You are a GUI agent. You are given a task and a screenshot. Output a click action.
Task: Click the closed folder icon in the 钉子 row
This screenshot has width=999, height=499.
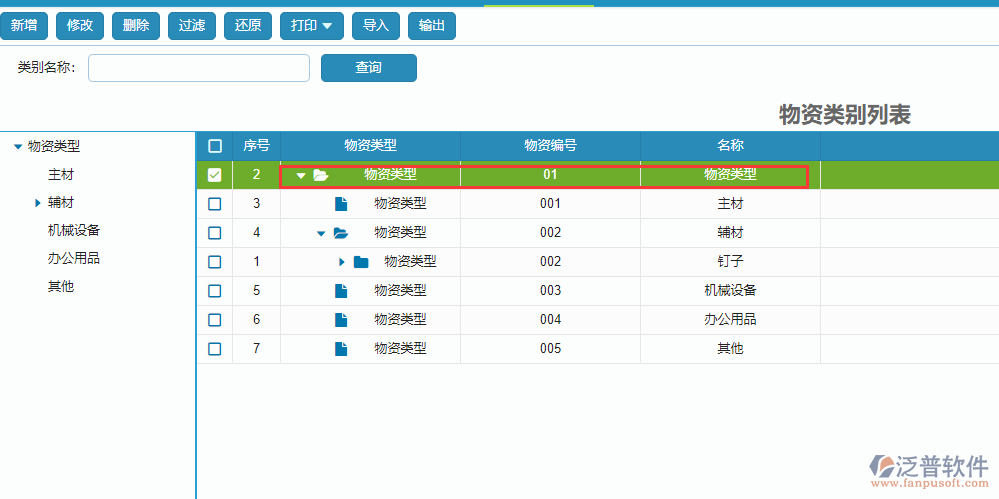click(x=361, y=262)
